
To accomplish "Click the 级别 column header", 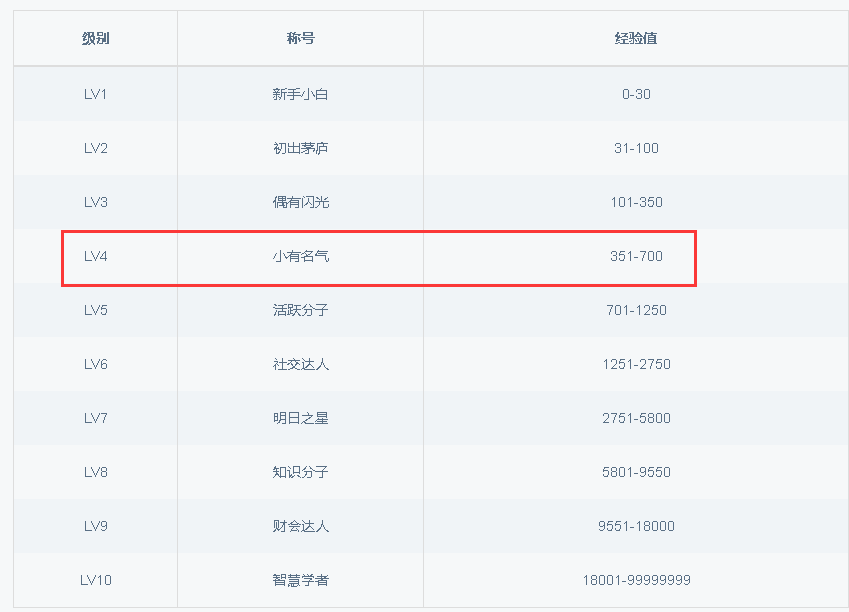I will (x=96, y=39).
